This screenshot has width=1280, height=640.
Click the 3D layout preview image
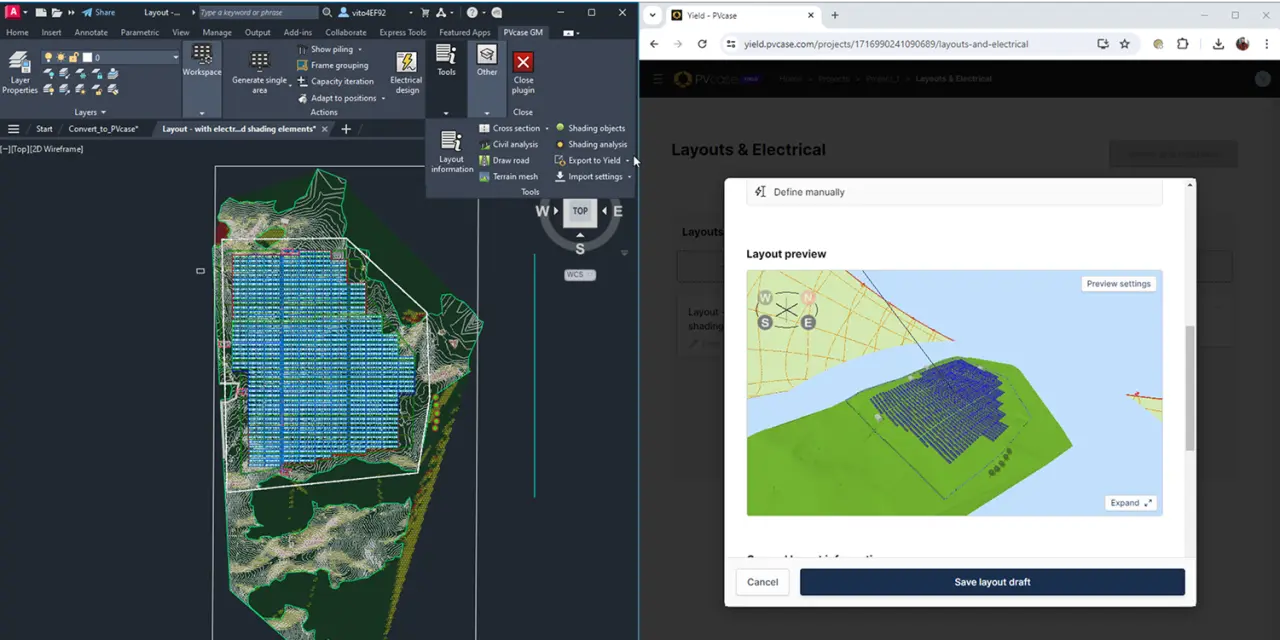954,393
